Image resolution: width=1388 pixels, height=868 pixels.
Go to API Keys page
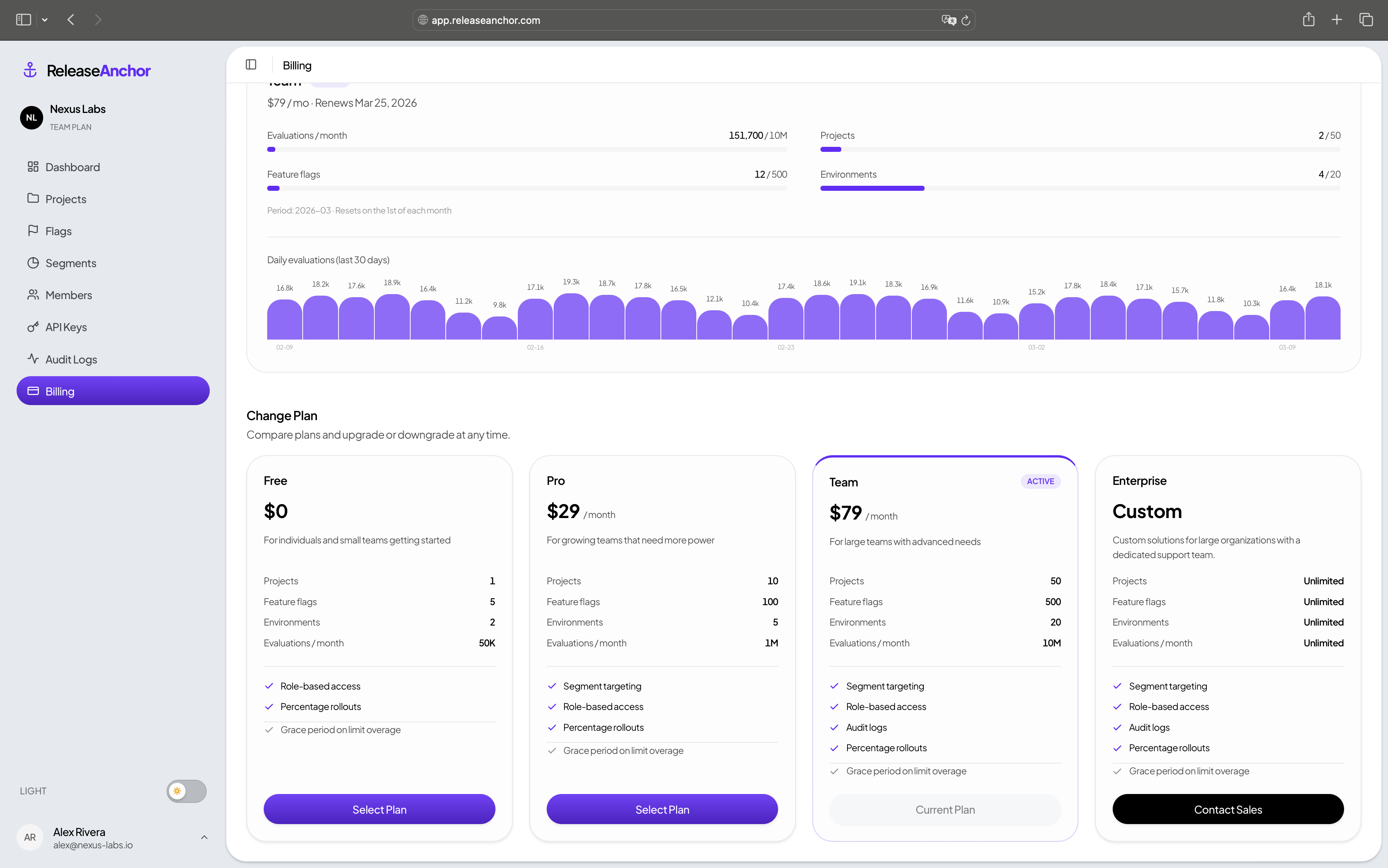pos(66,327)
